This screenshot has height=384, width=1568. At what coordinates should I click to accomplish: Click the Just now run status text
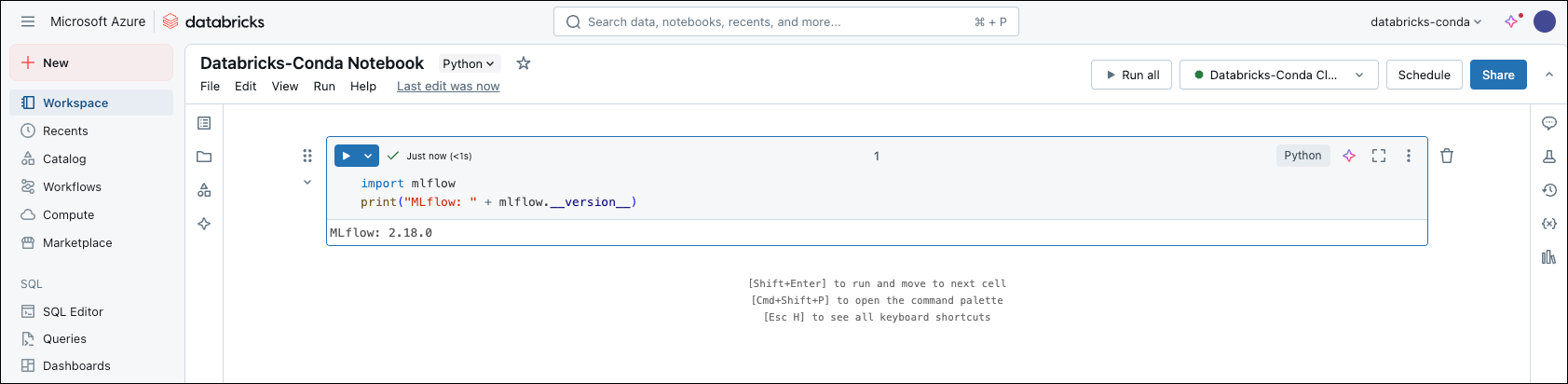coord(439,157)
